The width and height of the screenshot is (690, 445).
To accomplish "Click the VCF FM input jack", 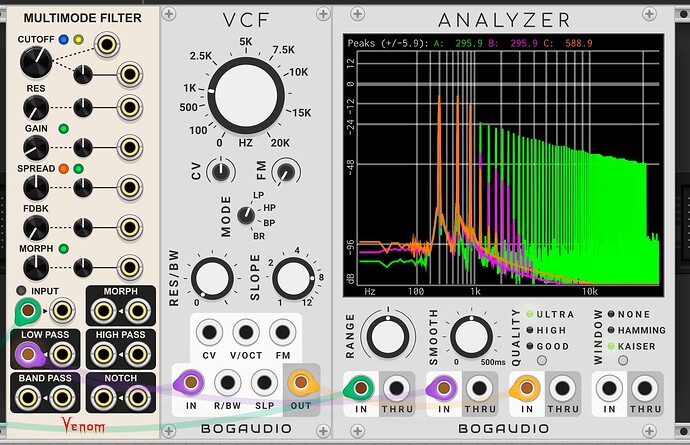I will pyautogui.click(x=281, y=333).
